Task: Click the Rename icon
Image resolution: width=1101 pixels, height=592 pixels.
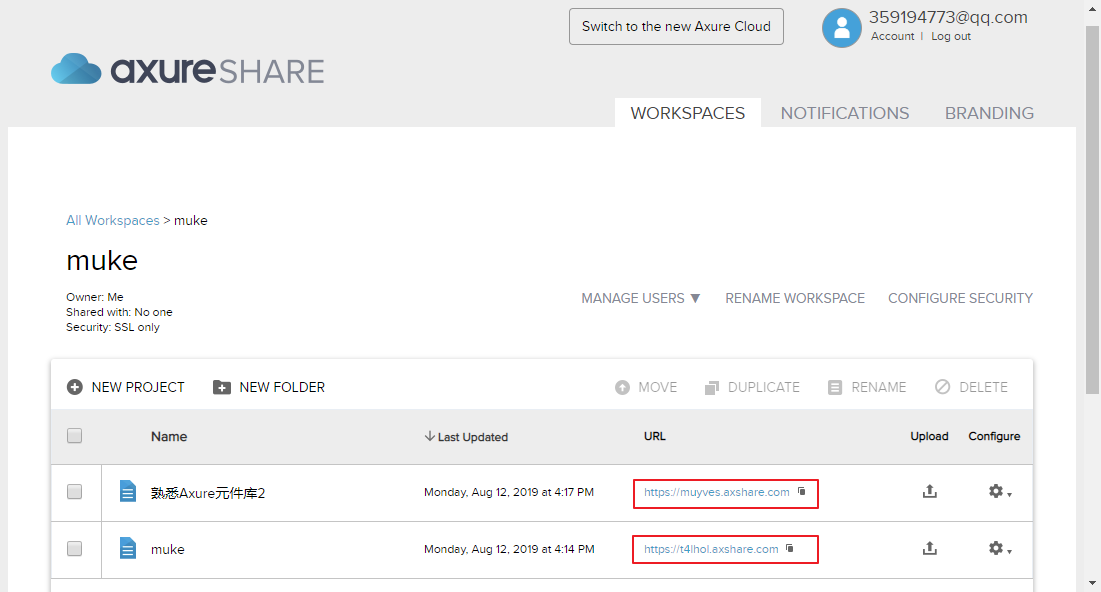Action: [834, 388]
